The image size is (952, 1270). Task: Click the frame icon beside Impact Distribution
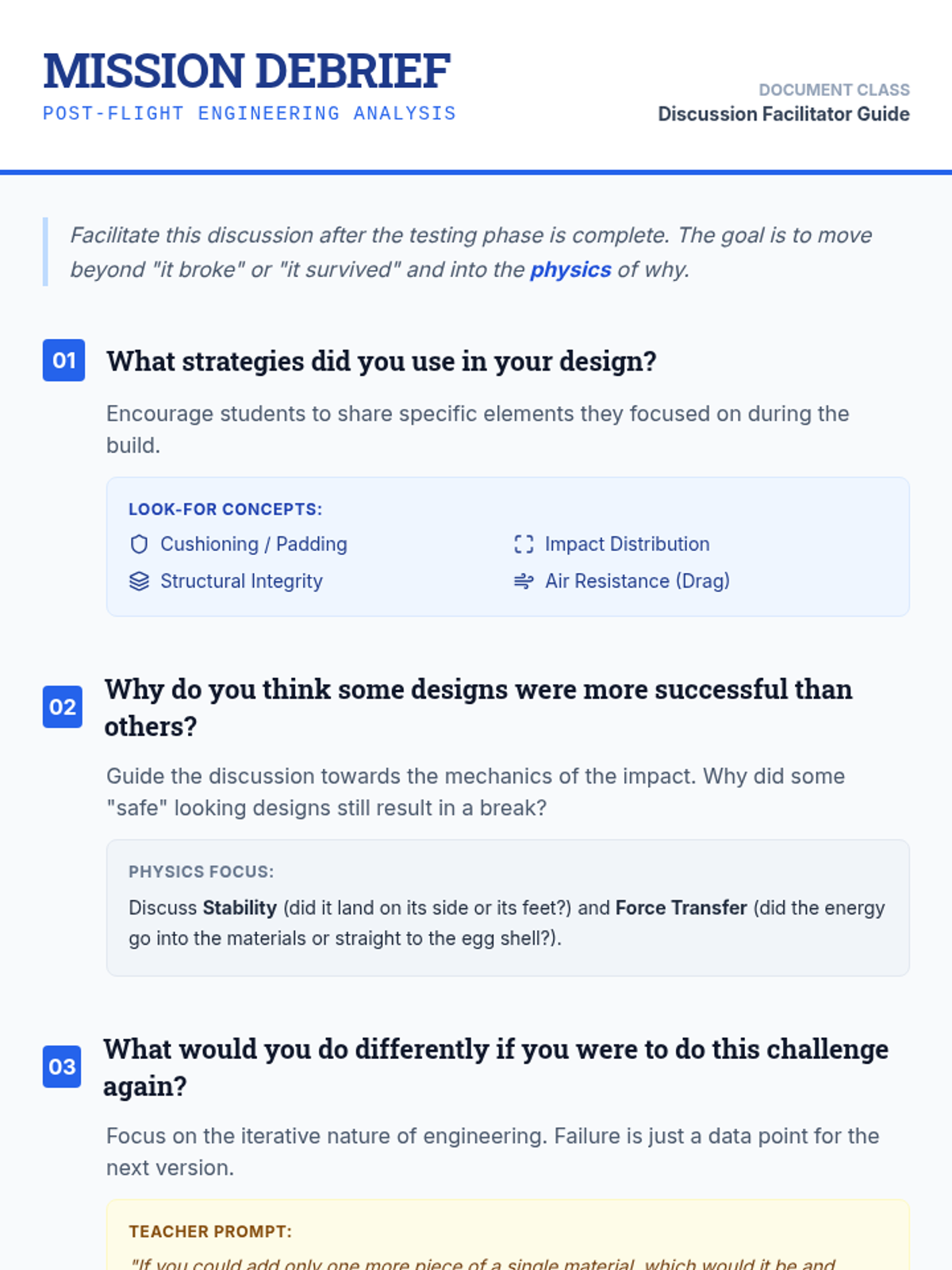point(524,545)
